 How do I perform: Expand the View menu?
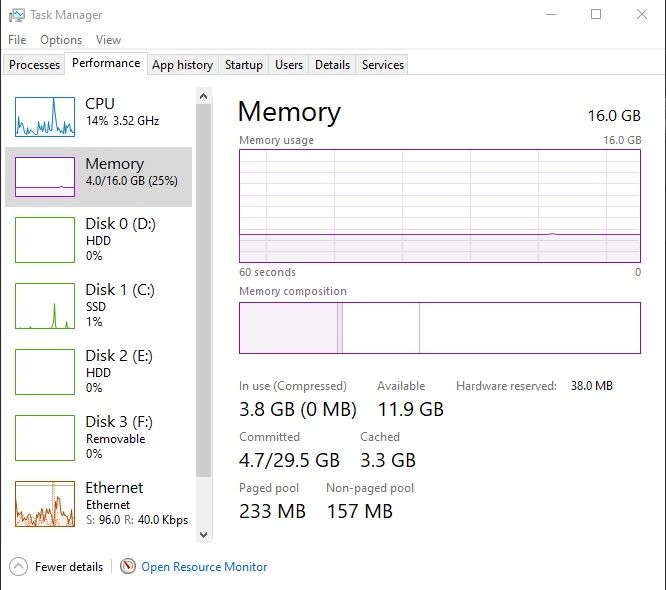(x=108, y=40)
